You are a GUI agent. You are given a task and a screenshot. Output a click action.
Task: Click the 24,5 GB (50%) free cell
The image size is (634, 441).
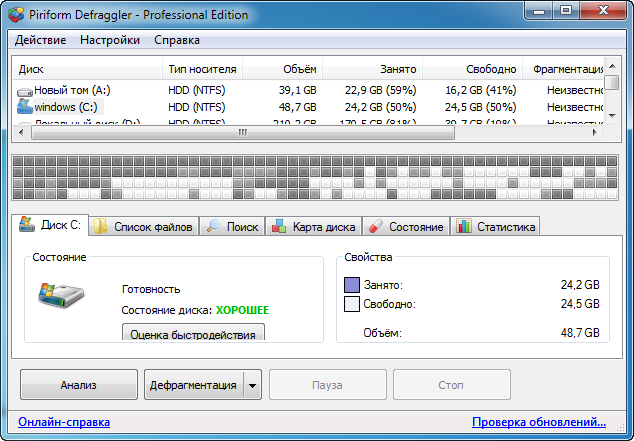click(480, 107)
